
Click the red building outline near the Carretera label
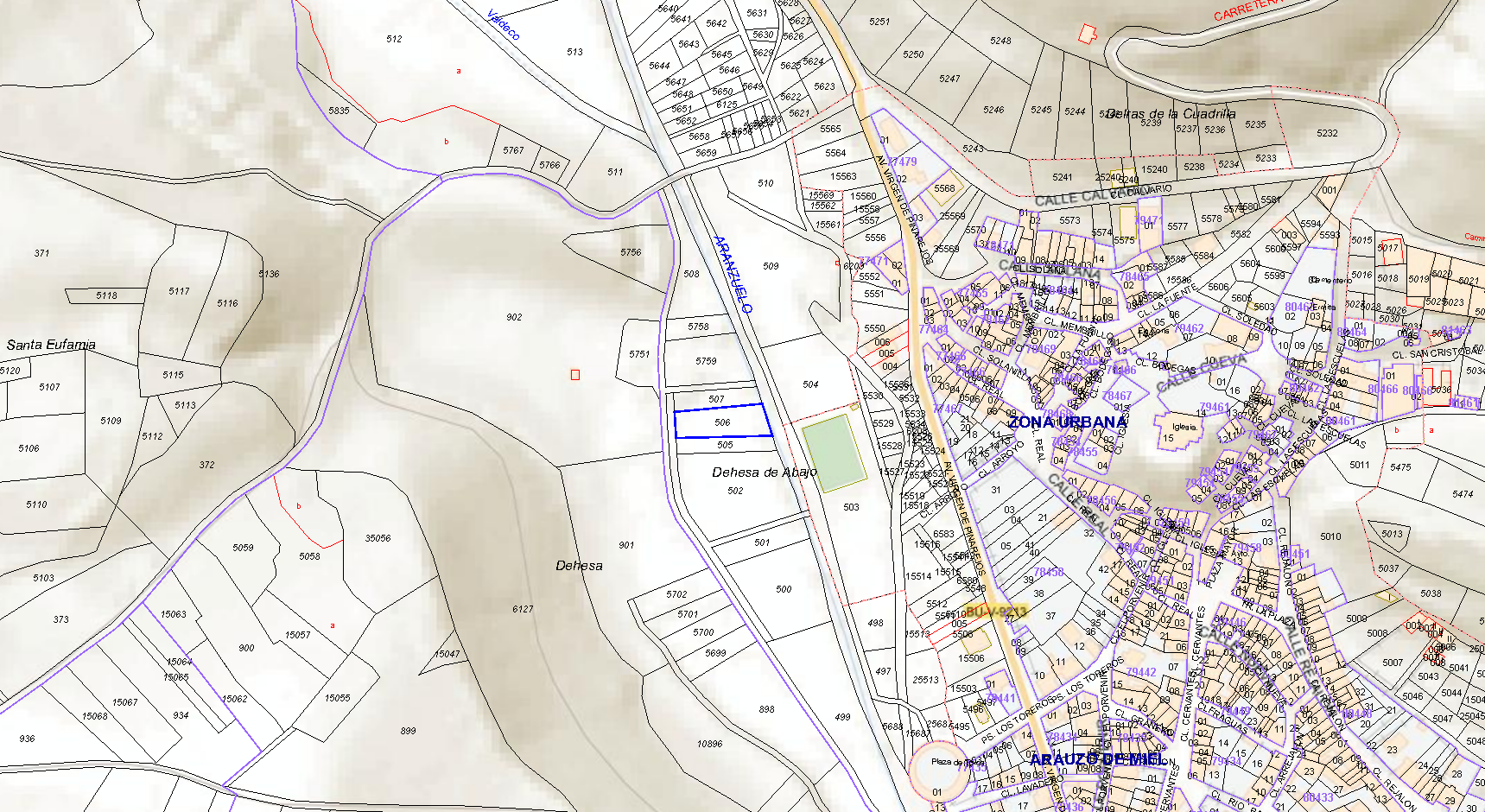pos(1088,35)
